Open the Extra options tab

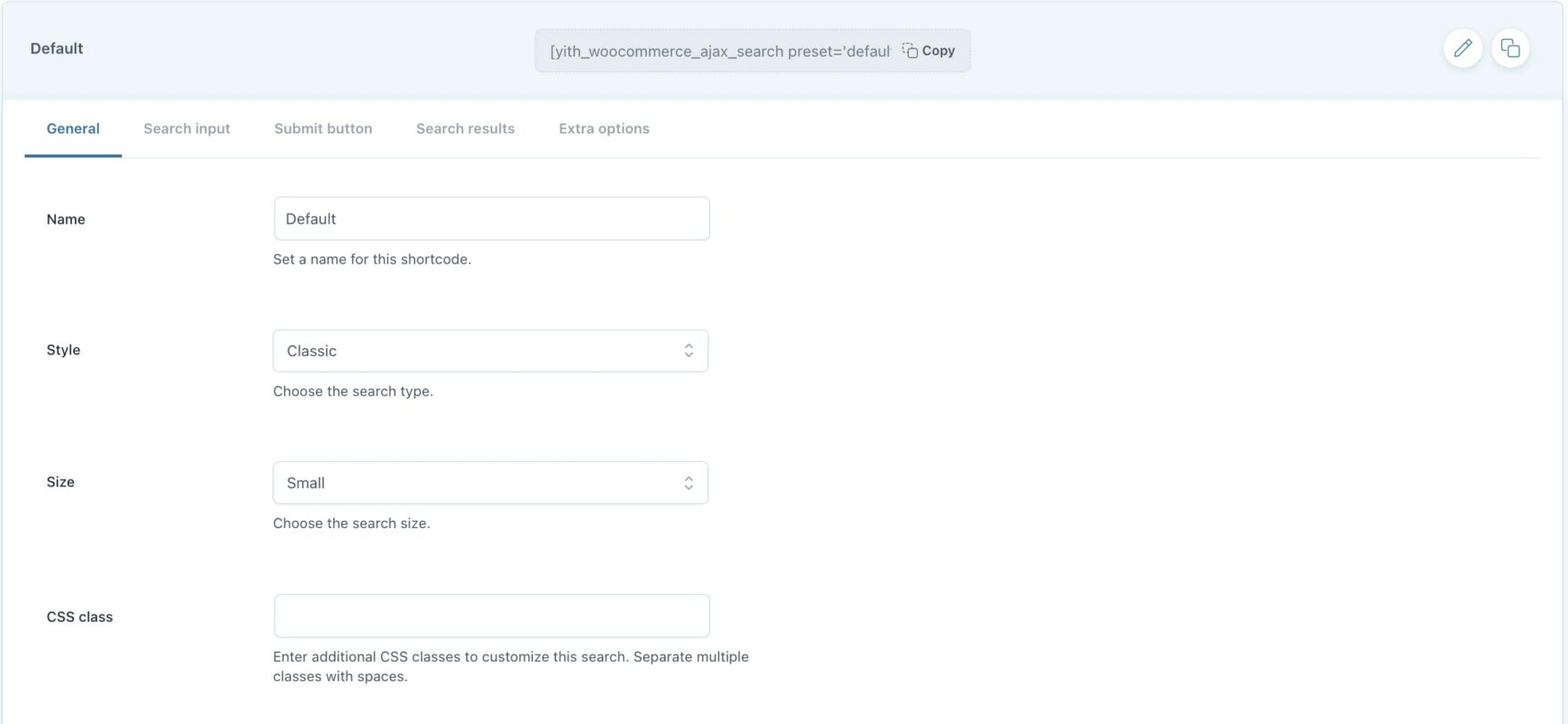coord(604,129)
